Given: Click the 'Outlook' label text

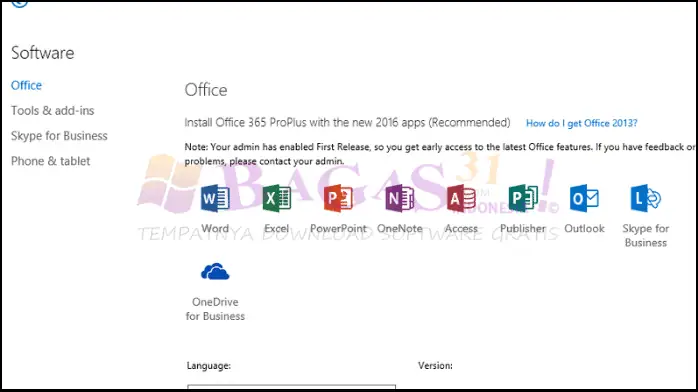Looking at the screenshot, I should coord(584,228).
